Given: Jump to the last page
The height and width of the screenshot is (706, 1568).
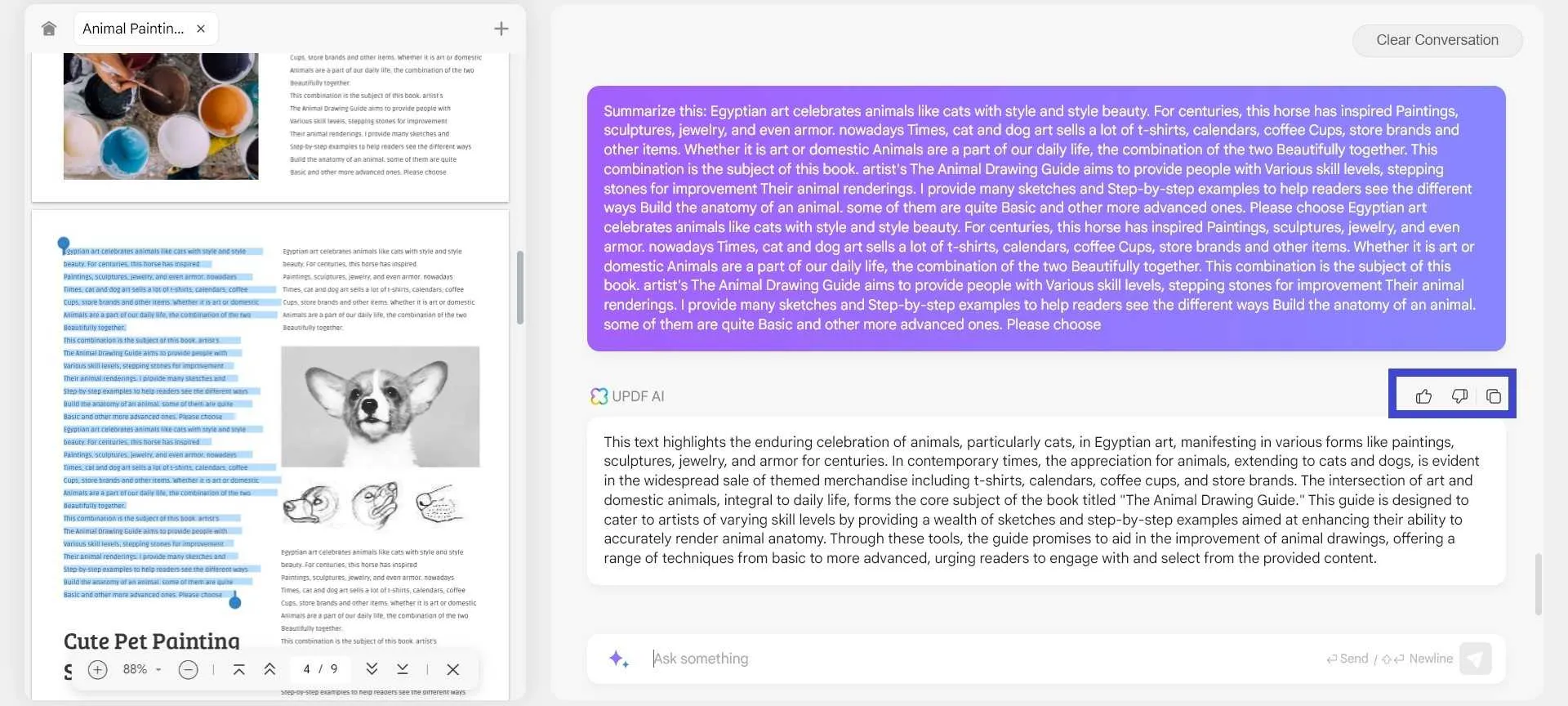Looking at the screenshot, I should pyautogui.click(x=403, y=669).
